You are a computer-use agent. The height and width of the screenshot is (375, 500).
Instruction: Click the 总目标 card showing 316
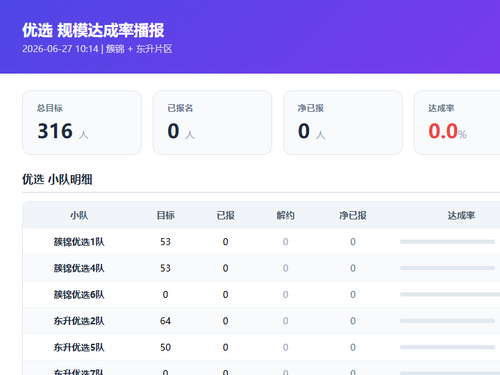(x=82, y=122)
